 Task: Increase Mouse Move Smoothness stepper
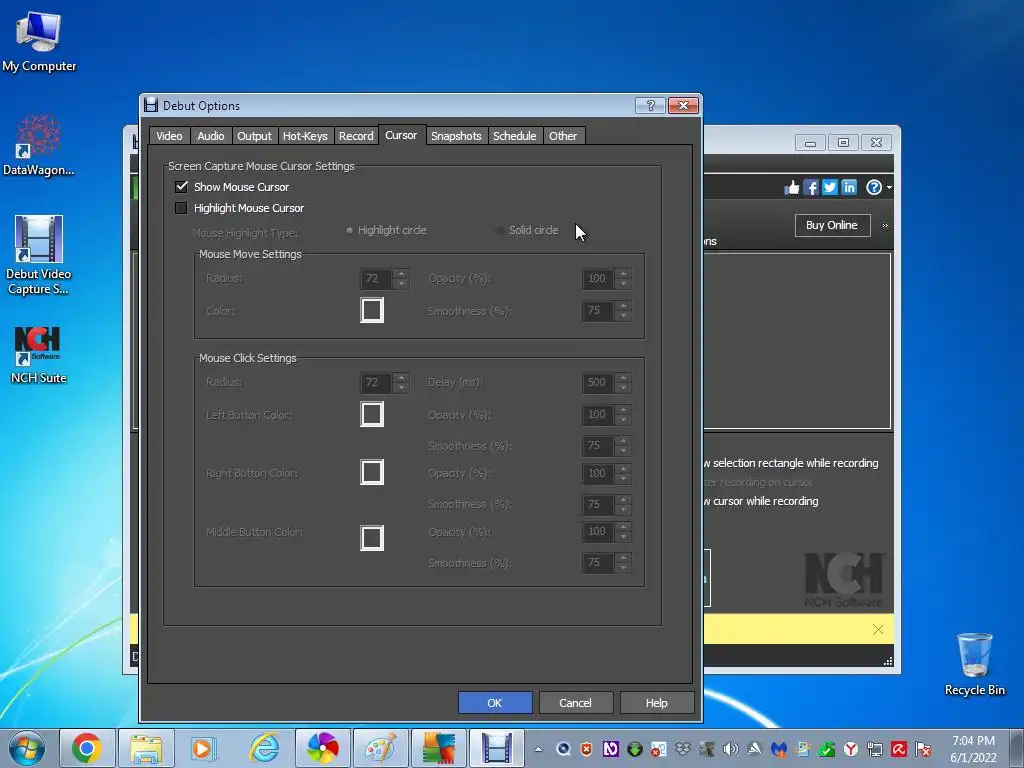coord(624,306)
